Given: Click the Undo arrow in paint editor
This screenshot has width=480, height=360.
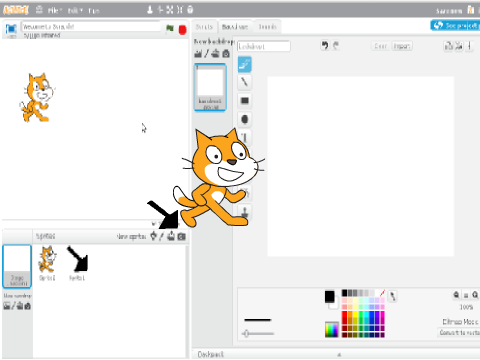Looking at the screenshot, I should pos(325,45).
